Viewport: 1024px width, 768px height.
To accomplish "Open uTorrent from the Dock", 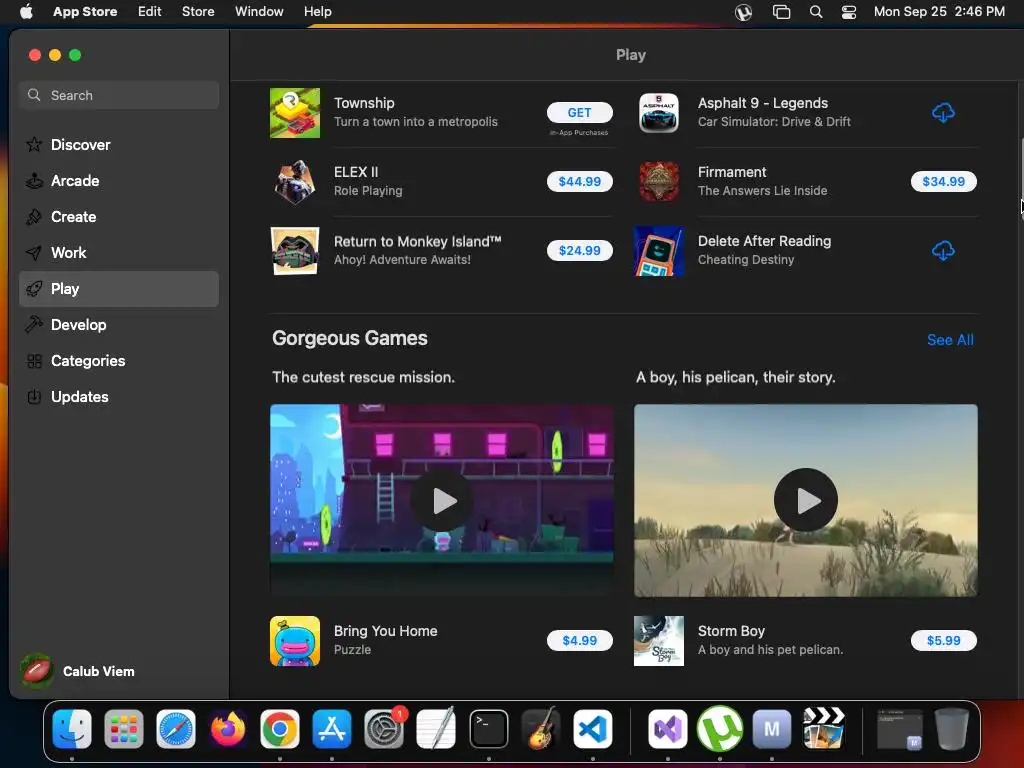I will (720, 729).
